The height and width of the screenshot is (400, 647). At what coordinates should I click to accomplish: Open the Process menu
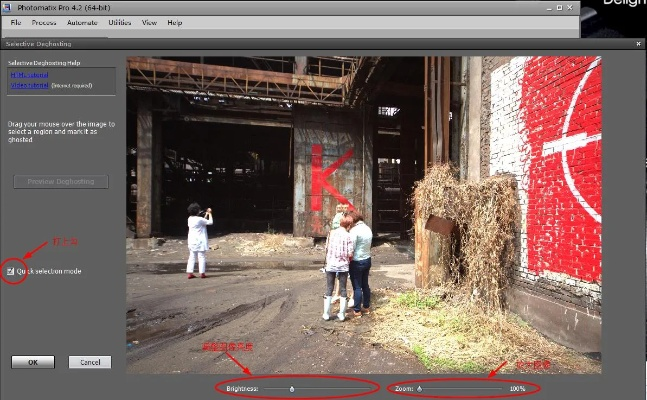tap(44, 22)
